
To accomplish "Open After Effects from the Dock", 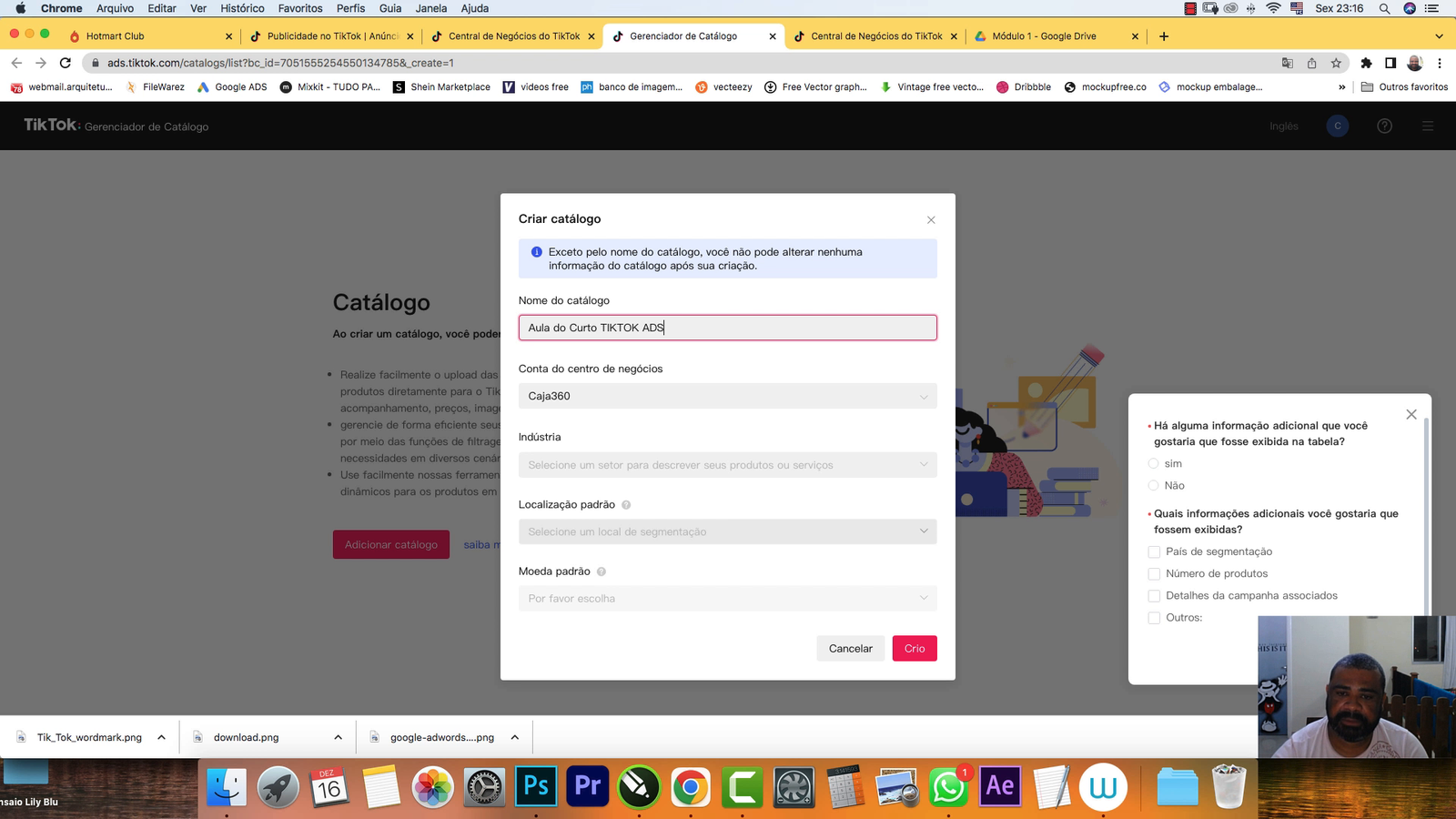I will pyautogui.click(x=1000, y=785).
